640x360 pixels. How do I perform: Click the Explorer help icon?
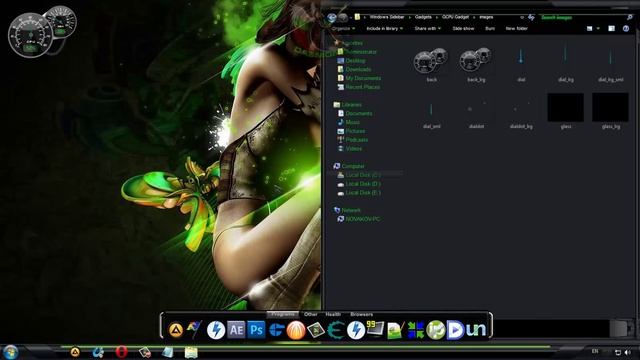626,28
